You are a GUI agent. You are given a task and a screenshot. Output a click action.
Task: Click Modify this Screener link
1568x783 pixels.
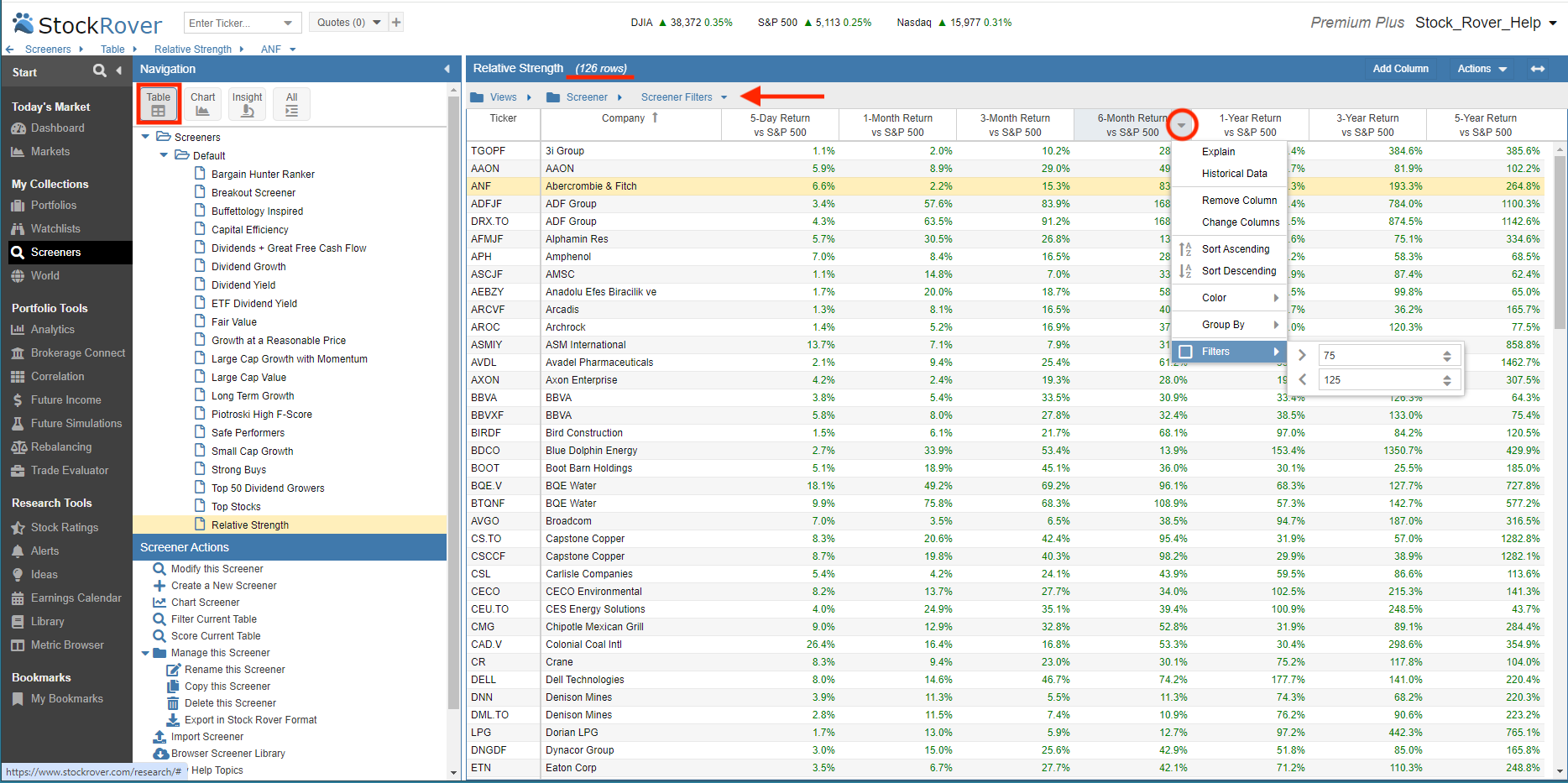point(217,569)
